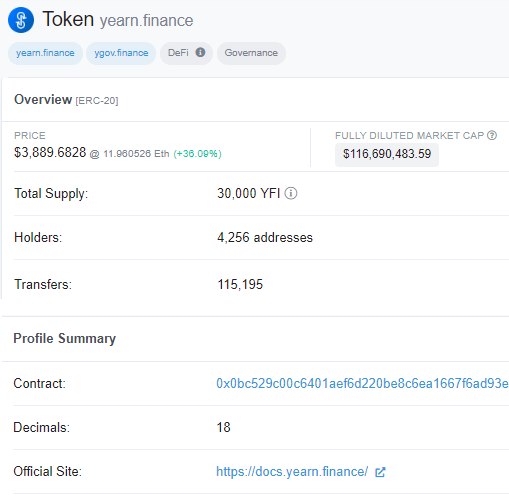This screenshot has height=497, width=509.
Task: Click the Transfers: label
Action: tap(43, 284)
